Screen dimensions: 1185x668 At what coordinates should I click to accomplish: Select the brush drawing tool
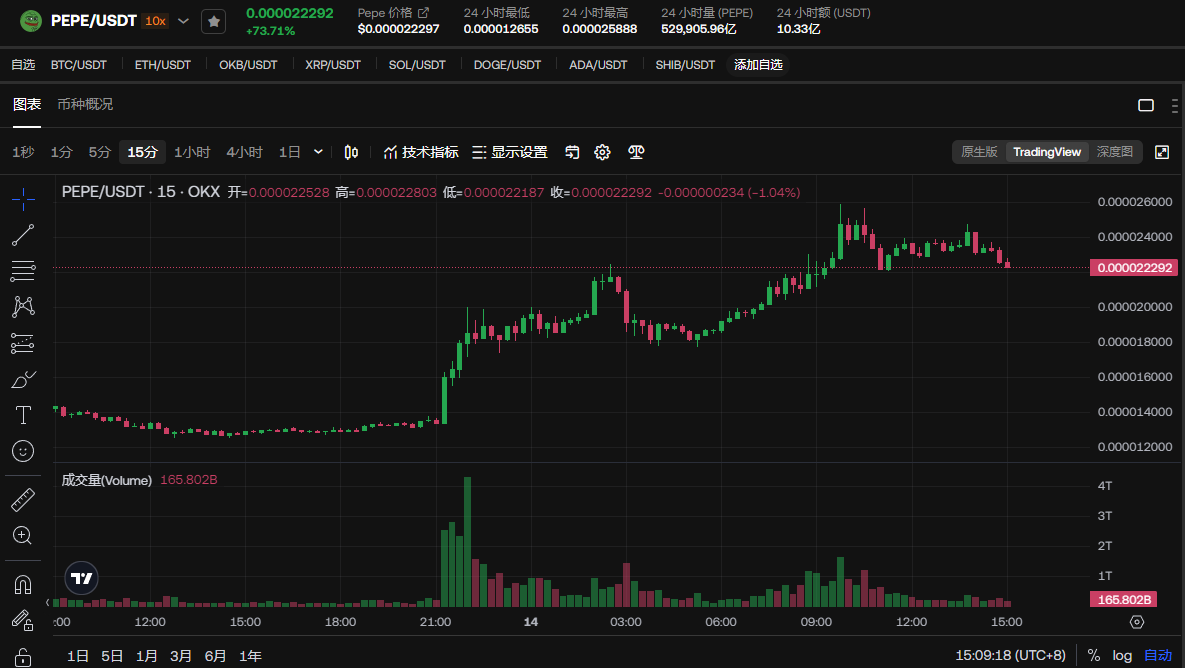pyautogui.click(x=23, y=379)
